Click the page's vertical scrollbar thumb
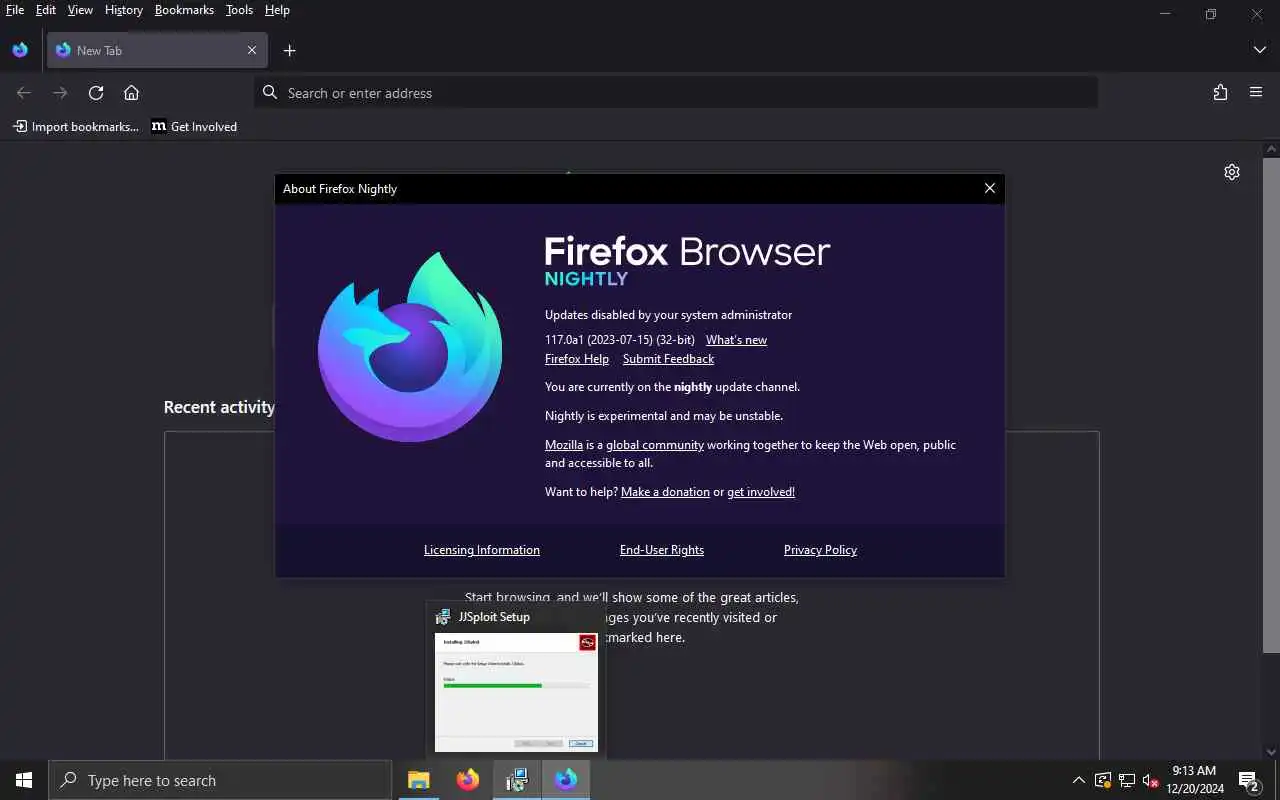Image resolution: width=1280 pixels, height=800 pixels. click(1272, 404)
